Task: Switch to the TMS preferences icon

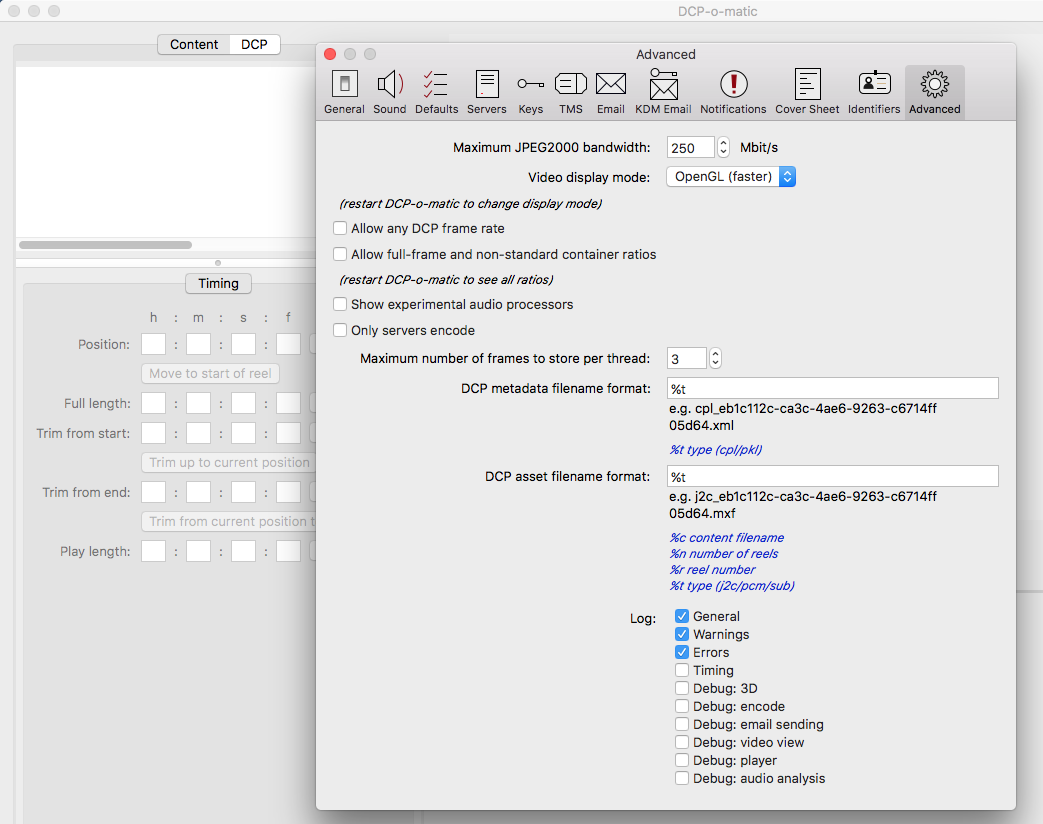Action: click(571, 92)
